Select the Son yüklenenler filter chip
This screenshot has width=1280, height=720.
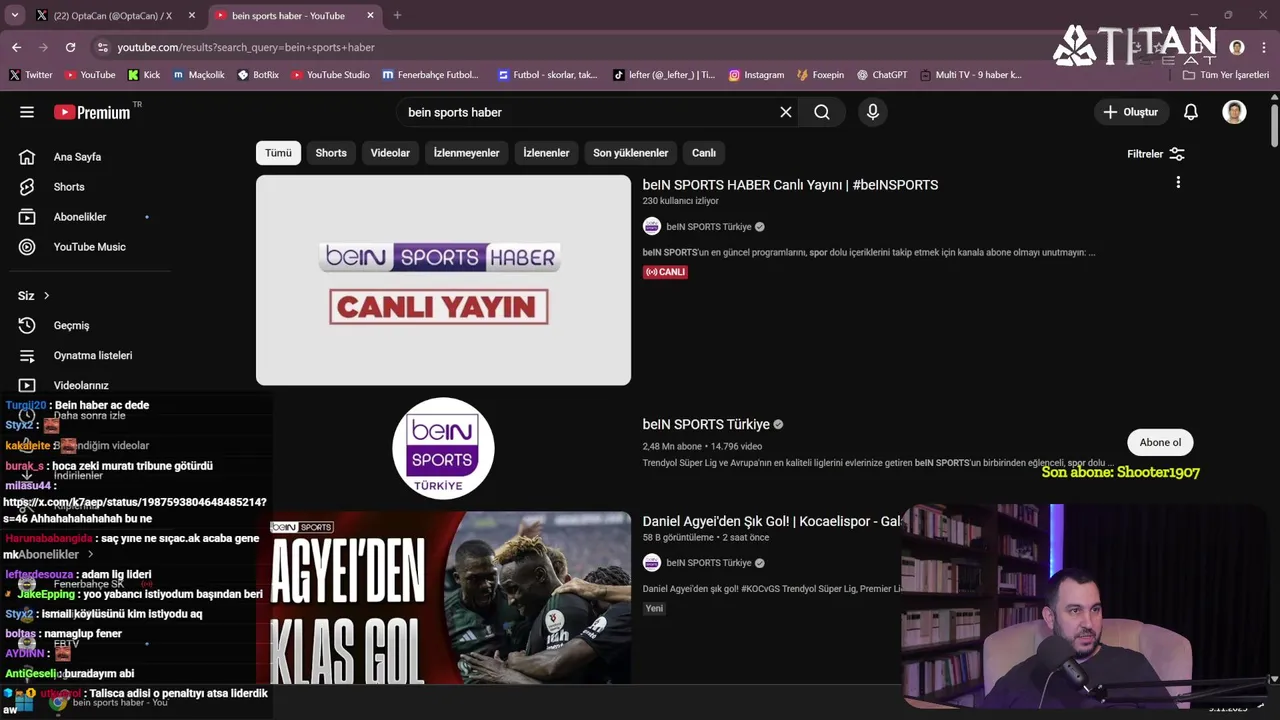[x=630, y=153]
